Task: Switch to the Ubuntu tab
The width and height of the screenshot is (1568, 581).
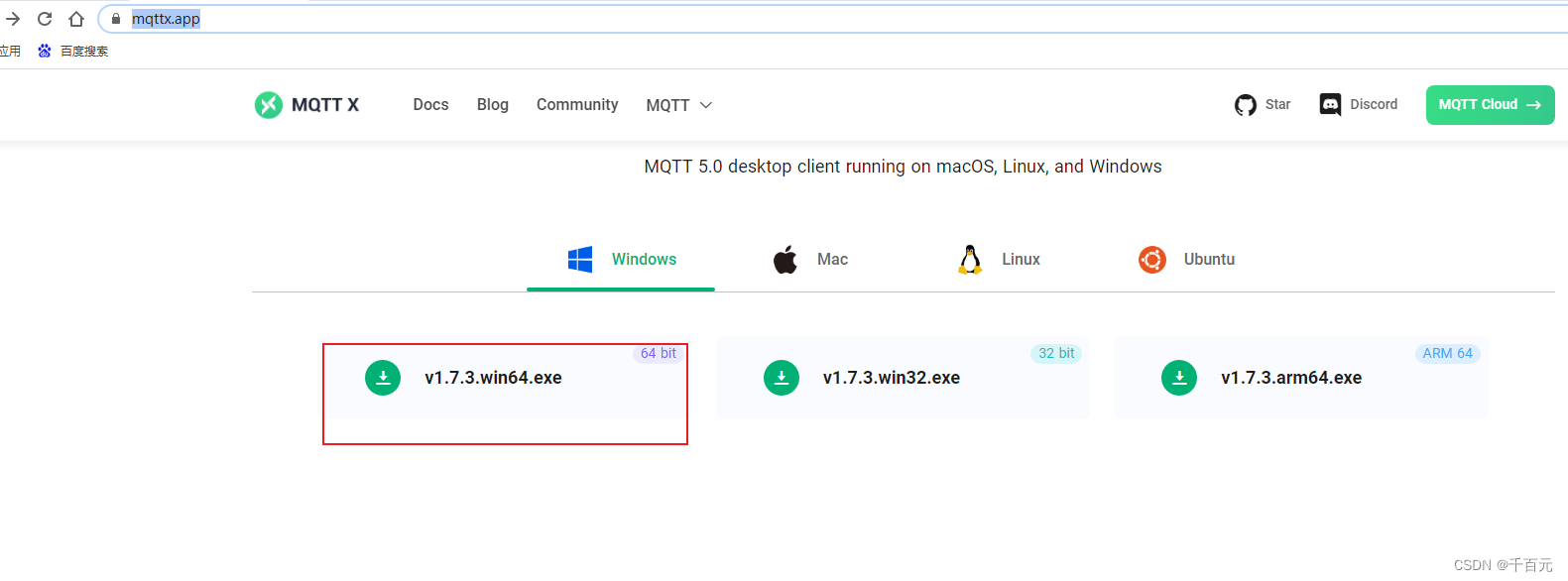Action: point(1186,260)
